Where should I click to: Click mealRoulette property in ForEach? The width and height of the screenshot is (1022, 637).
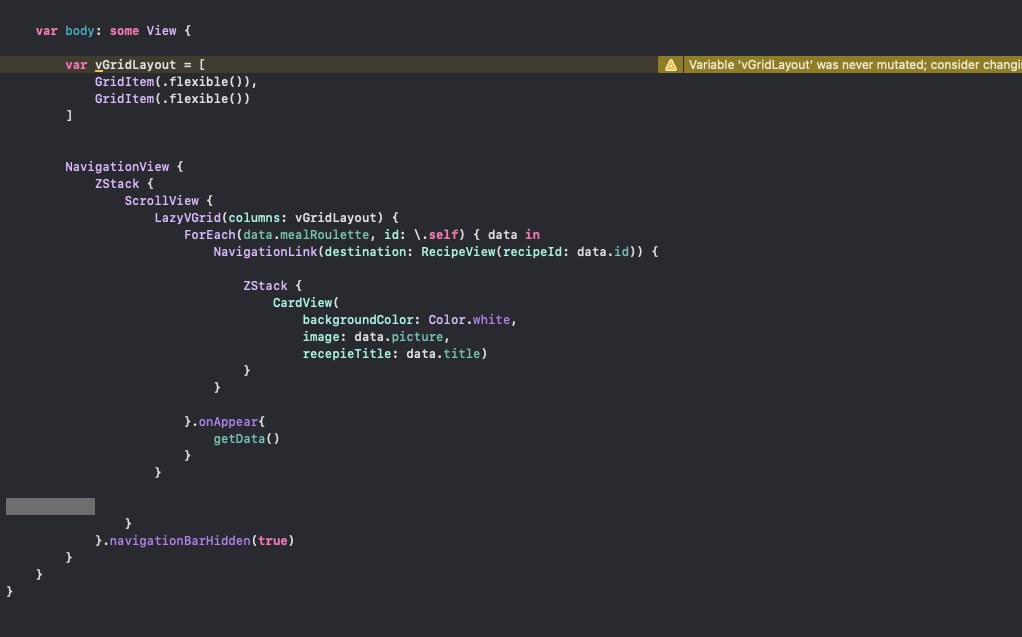click(325, 235)
